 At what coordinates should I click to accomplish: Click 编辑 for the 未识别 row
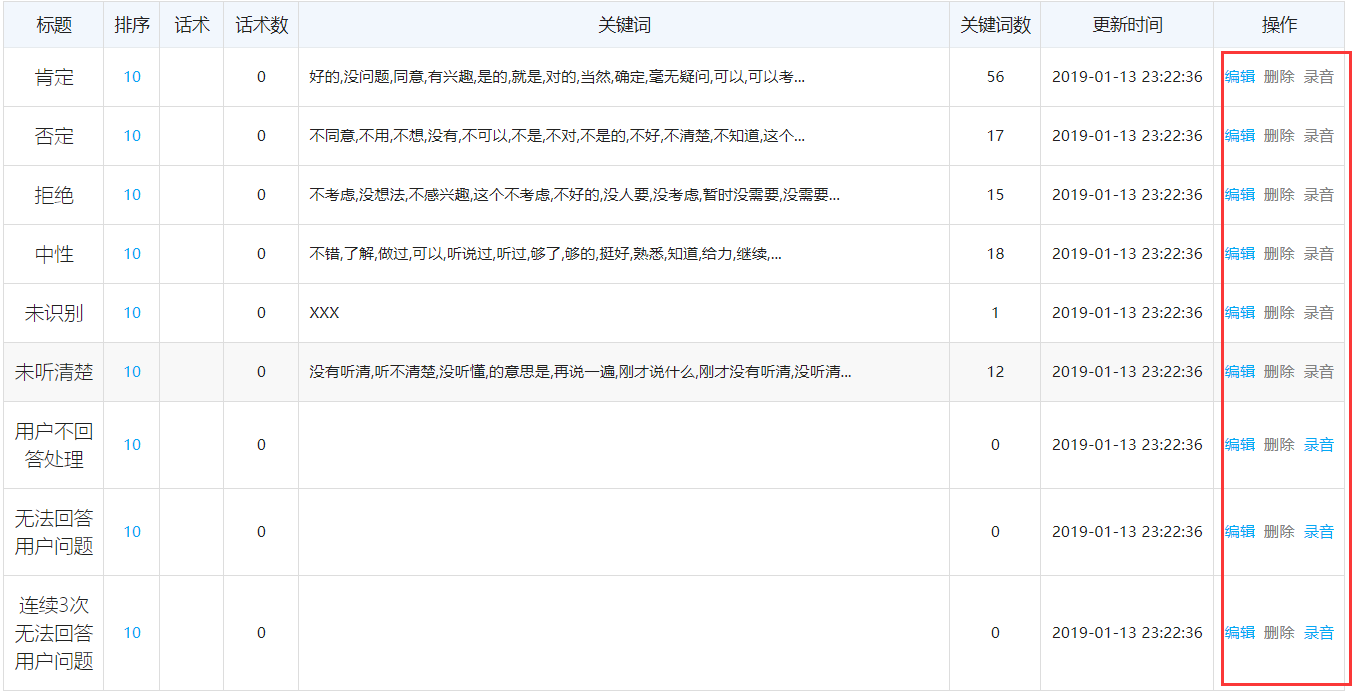click(x=1239, y=313)
